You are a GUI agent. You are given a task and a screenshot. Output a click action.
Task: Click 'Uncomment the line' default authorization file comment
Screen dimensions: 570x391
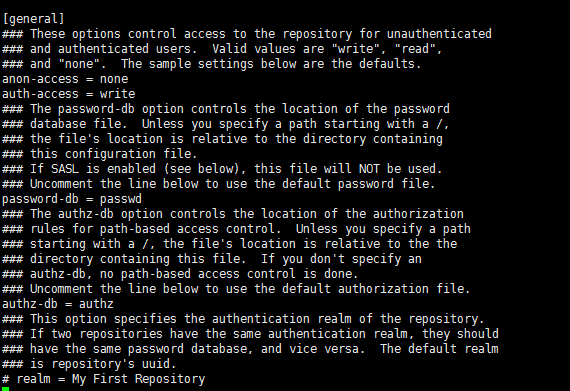click(236, 289)
